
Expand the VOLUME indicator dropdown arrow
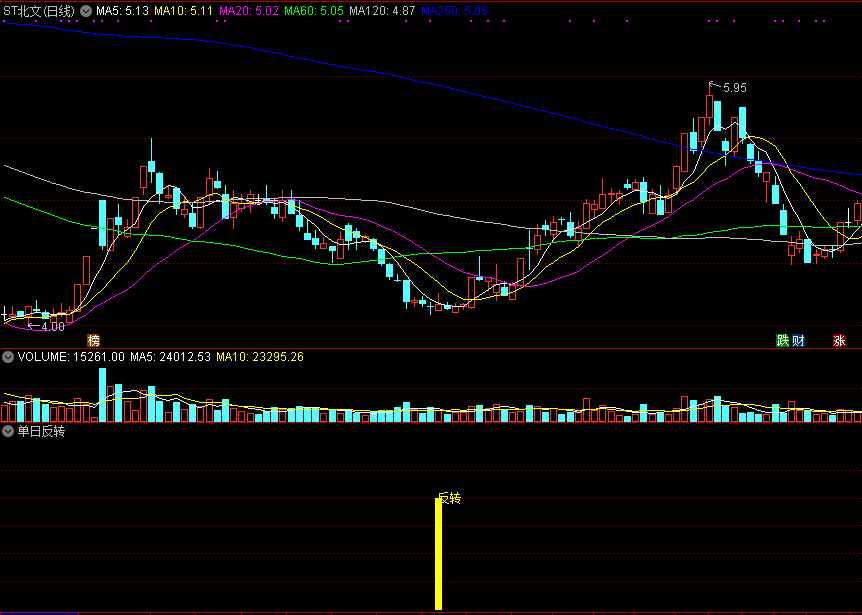click(8, 357)
